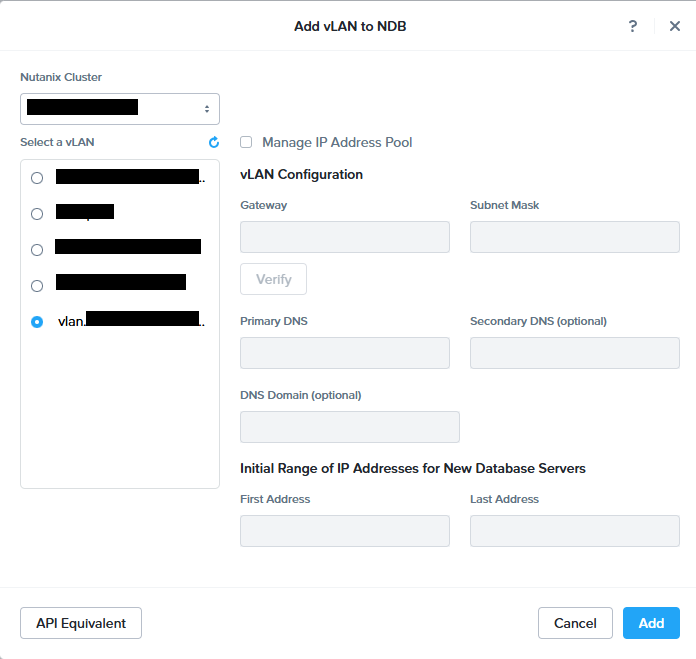Click the help question mark icon
696x659 pixels.
point(633,26)
